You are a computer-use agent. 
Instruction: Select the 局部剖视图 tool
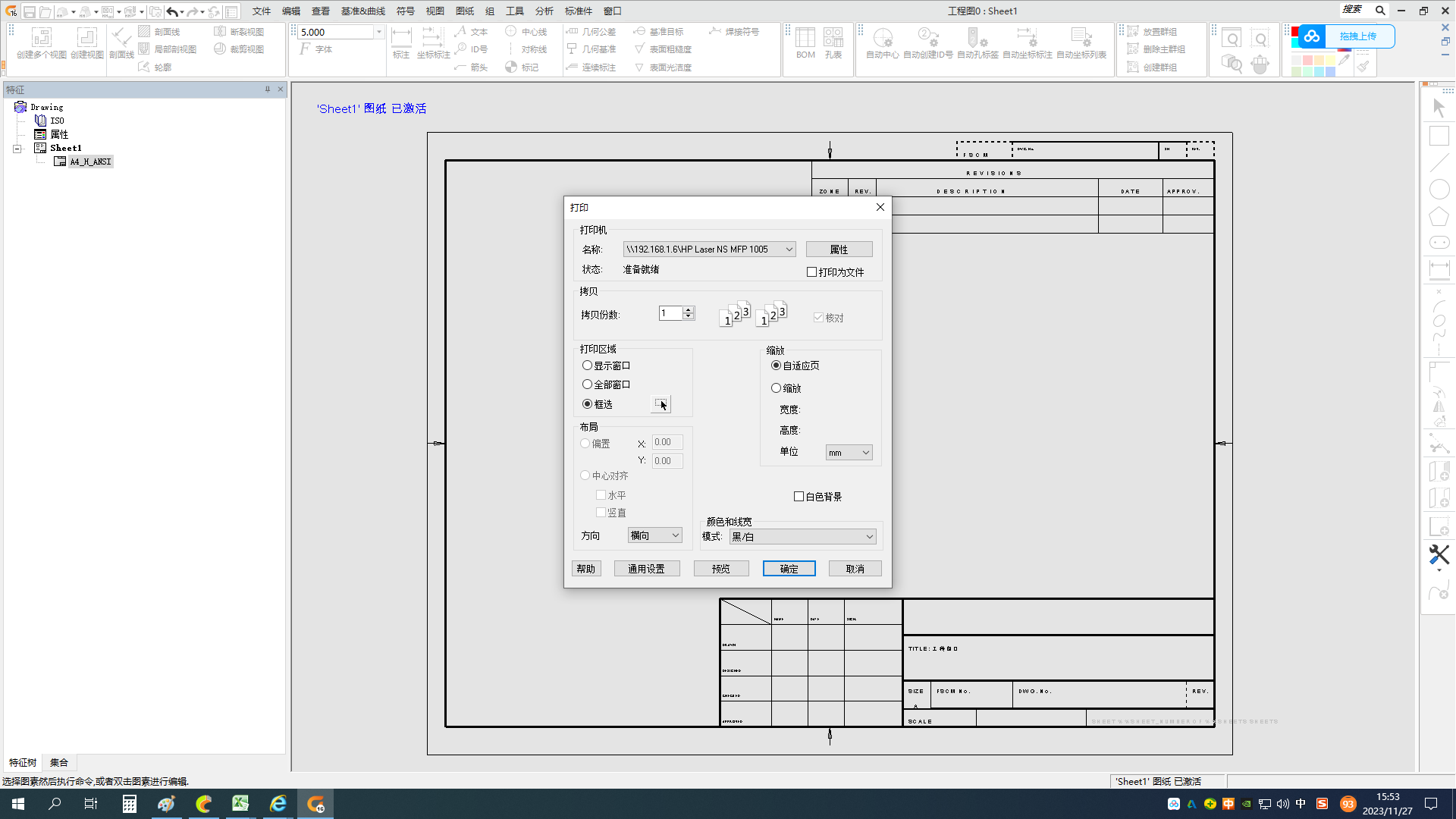pos(168,49)
